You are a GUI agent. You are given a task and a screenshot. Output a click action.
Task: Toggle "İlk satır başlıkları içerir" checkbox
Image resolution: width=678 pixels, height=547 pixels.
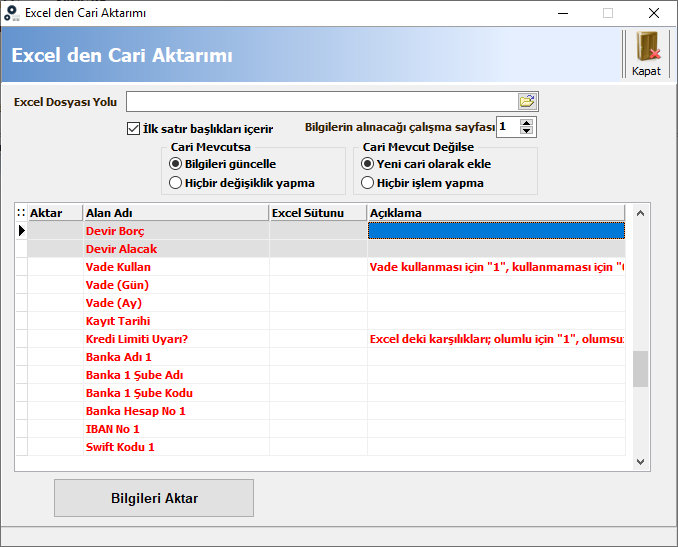coord(133,128)
